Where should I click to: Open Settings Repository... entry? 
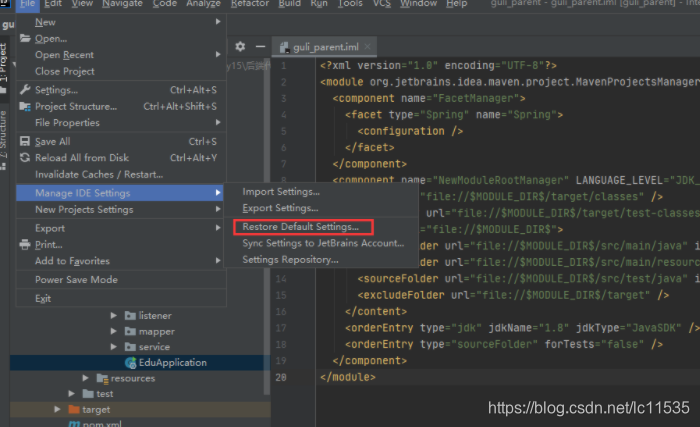tap(290, 260)
